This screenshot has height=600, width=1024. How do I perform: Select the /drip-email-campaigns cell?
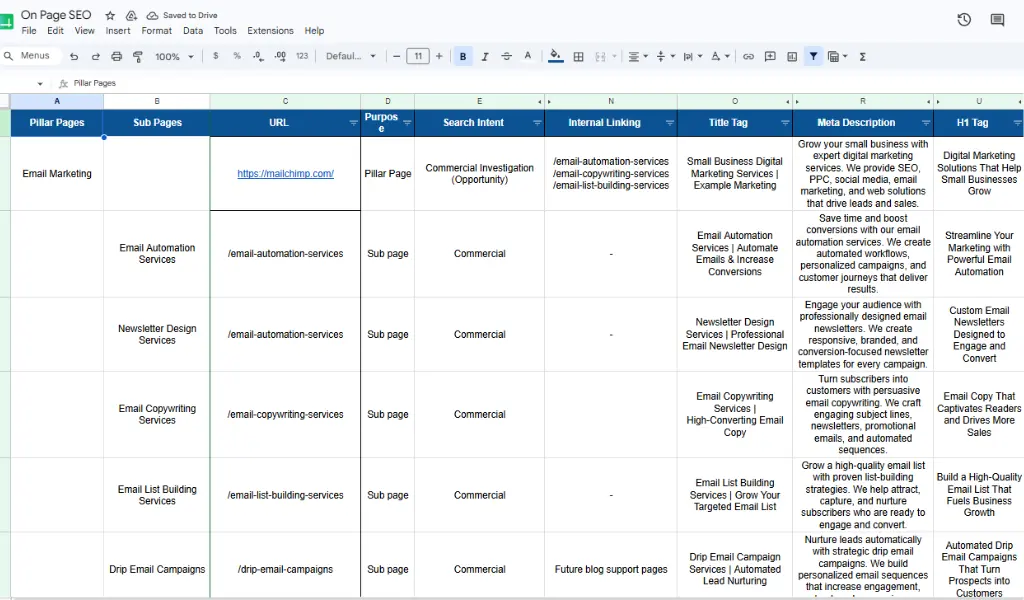[x=285, y=569]
